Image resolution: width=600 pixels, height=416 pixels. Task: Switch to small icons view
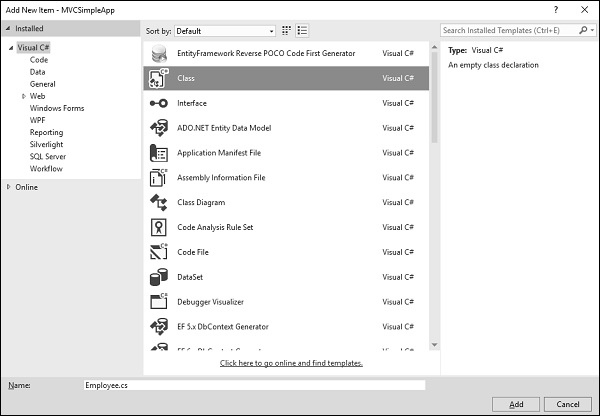287,31
